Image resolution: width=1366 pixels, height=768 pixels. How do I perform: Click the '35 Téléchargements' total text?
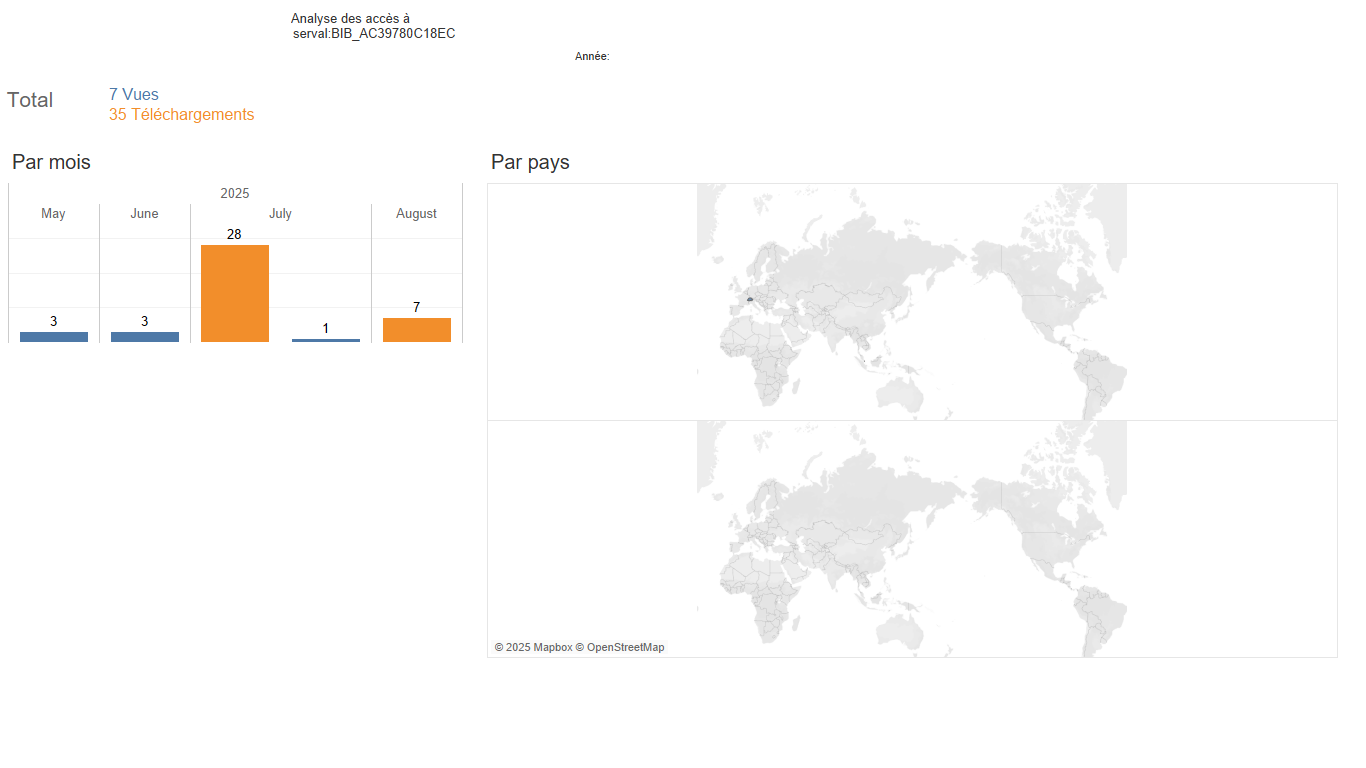(x=182, y=115)
